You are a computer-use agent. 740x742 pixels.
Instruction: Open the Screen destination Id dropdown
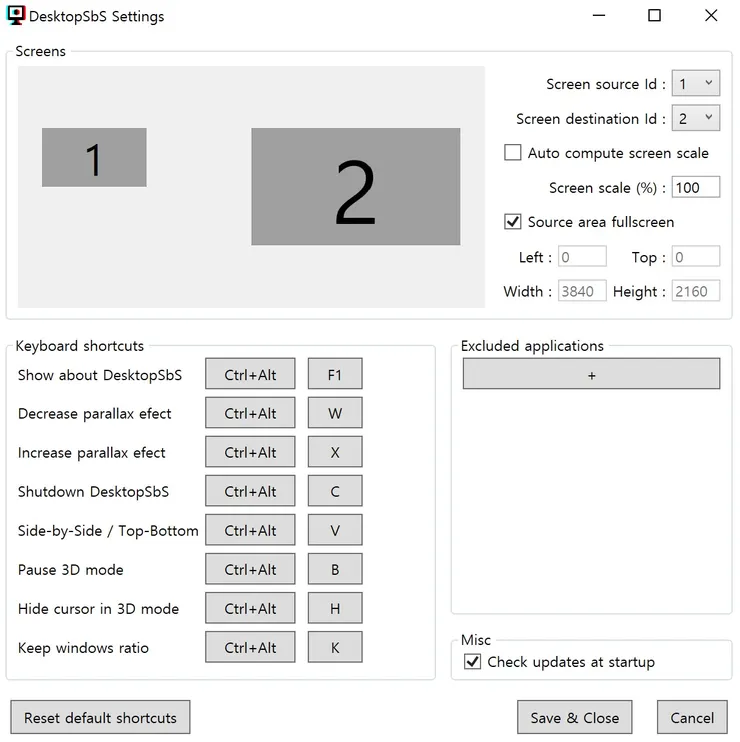[696, 118]
